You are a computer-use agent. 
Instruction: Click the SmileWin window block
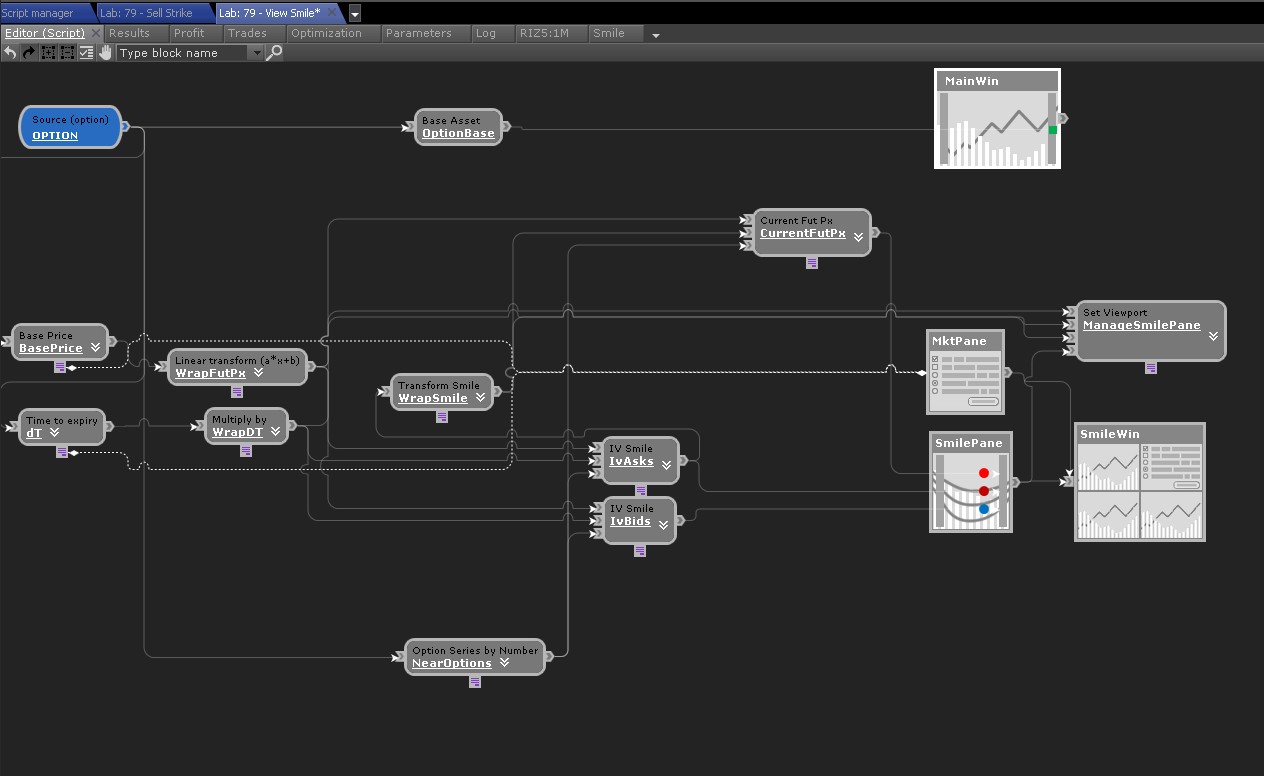pyautogui.click(x=1139, y=483)
